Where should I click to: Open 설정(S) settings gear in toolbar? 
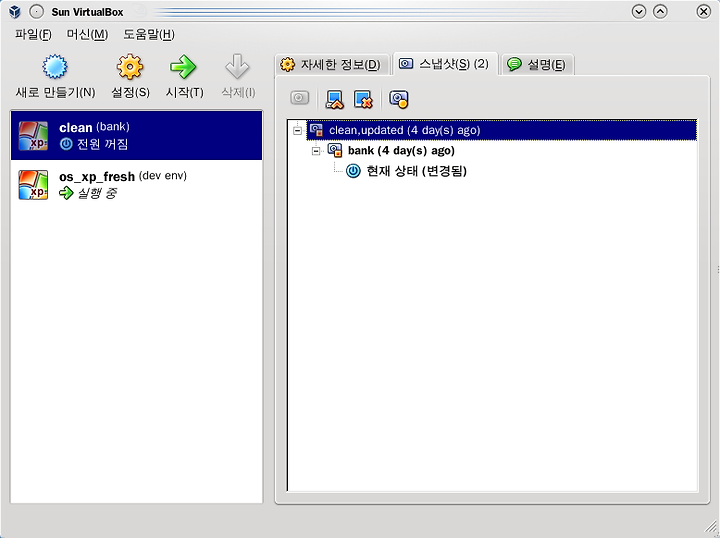[130, 67]
